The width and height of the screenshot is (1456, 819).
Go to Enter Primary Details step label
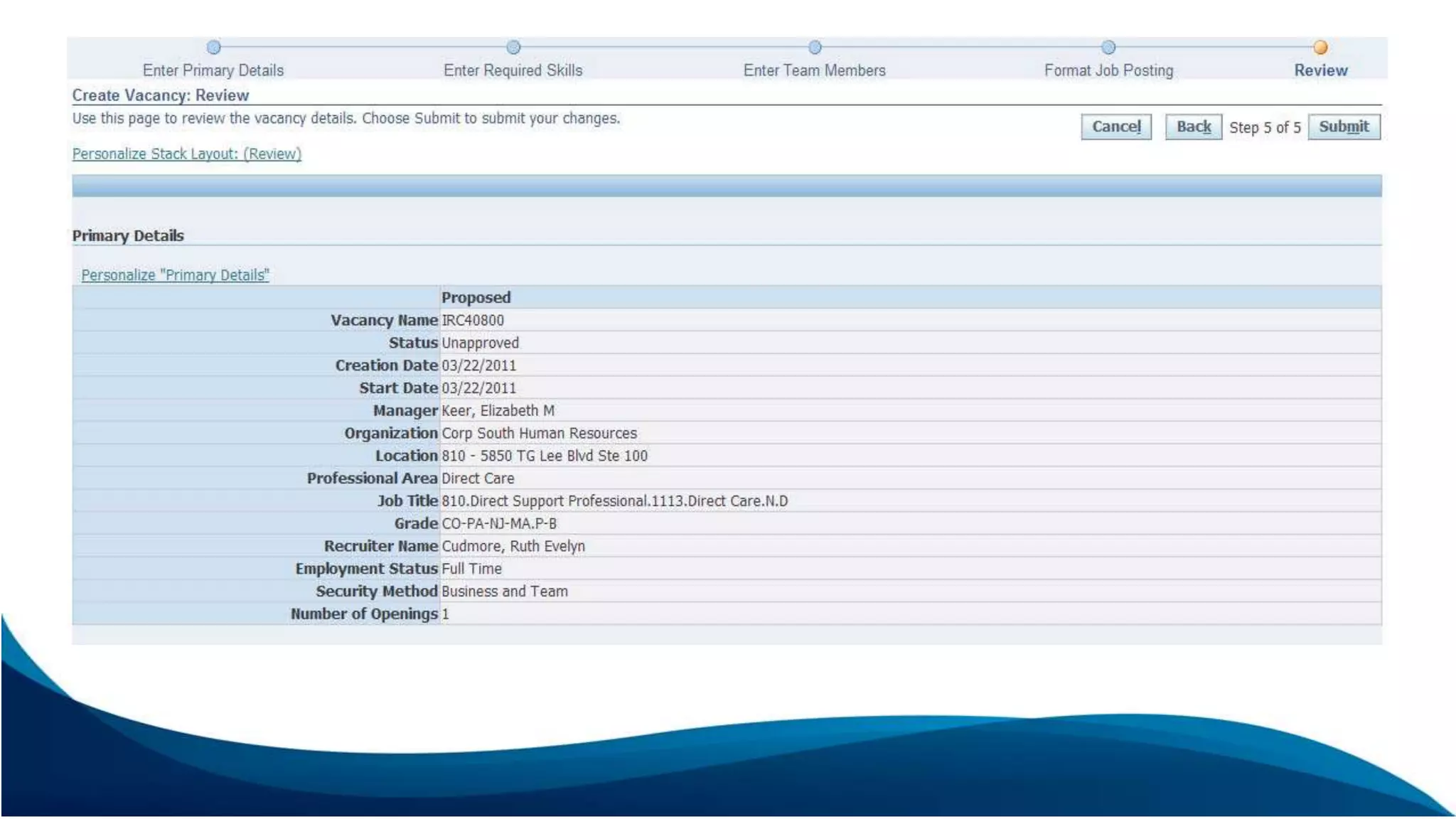[213, 70]
